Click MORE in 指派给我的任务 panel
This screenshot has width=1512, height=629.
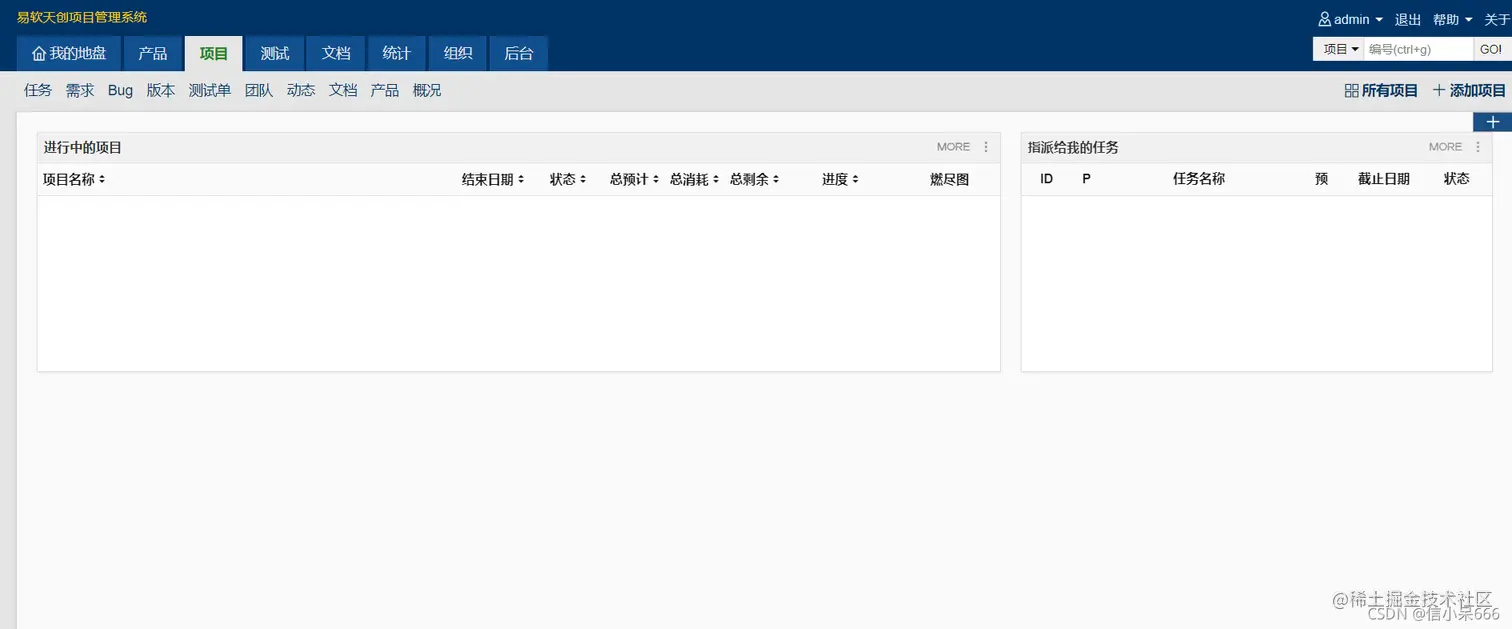pos(1445,147)
